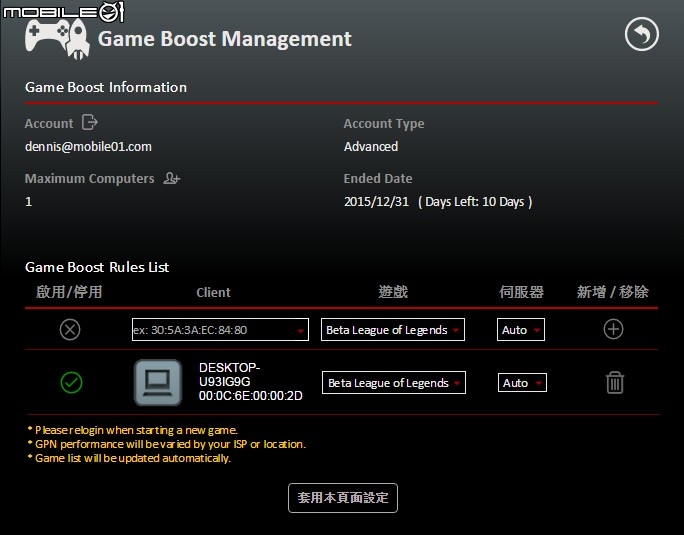Click the Game Boost Rules List heading
Viewport: 684px width, 535px height.
pyautogui.click(x=97, y=267)
